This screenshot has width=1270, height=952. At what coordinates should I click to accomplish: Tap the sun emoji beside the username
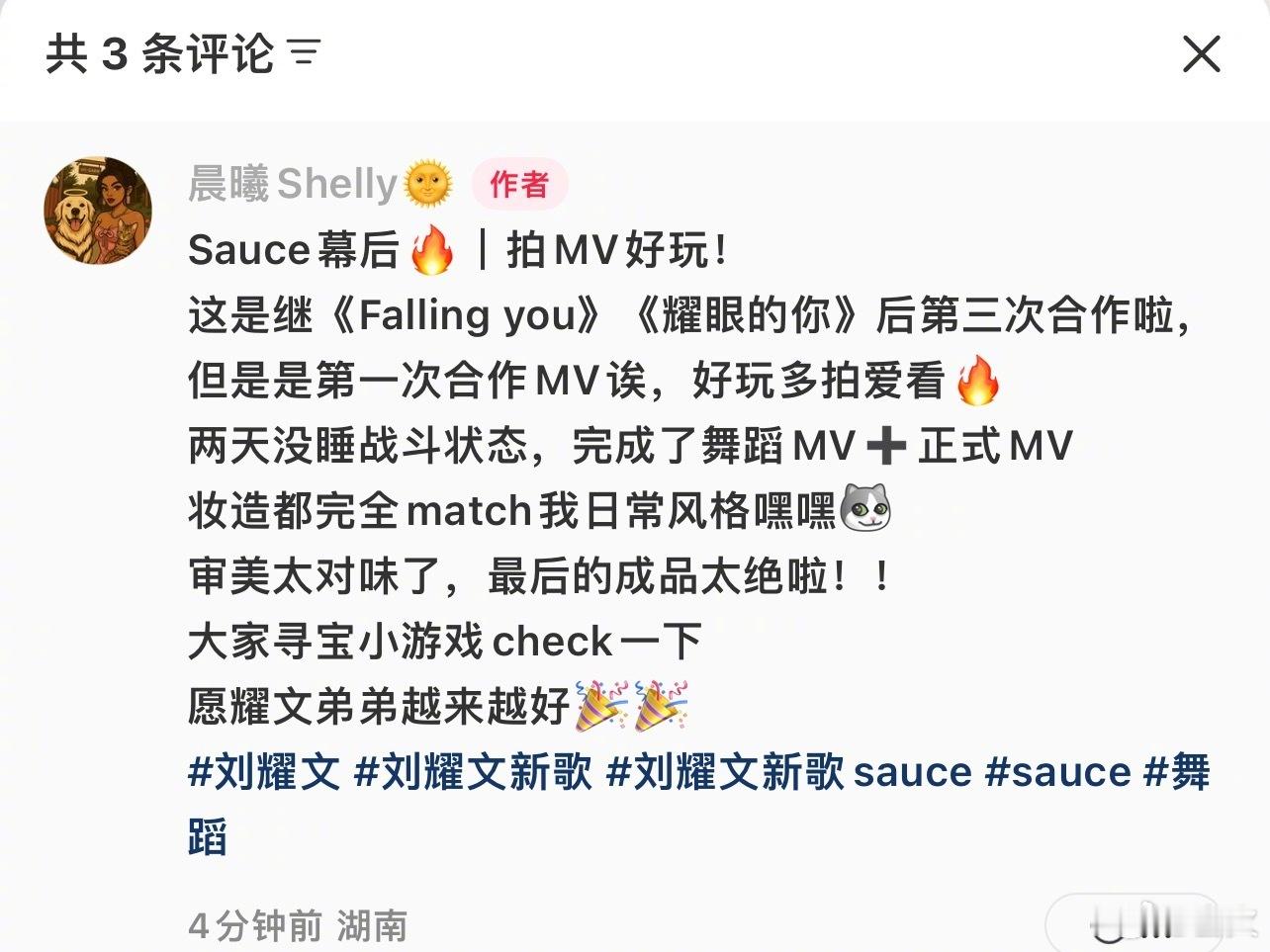click(427, 184)
